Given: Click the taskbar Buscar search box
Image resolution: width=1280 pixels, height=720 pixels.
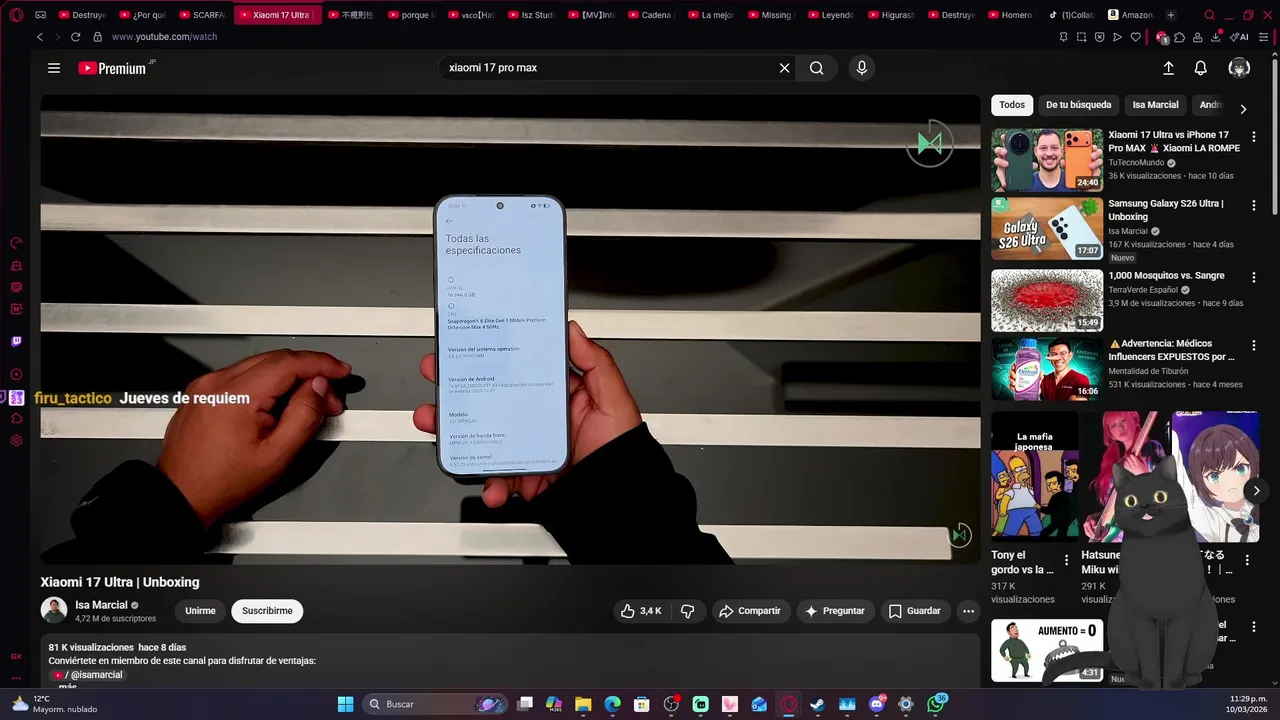Looking at the screenshot, I should 435,704.
